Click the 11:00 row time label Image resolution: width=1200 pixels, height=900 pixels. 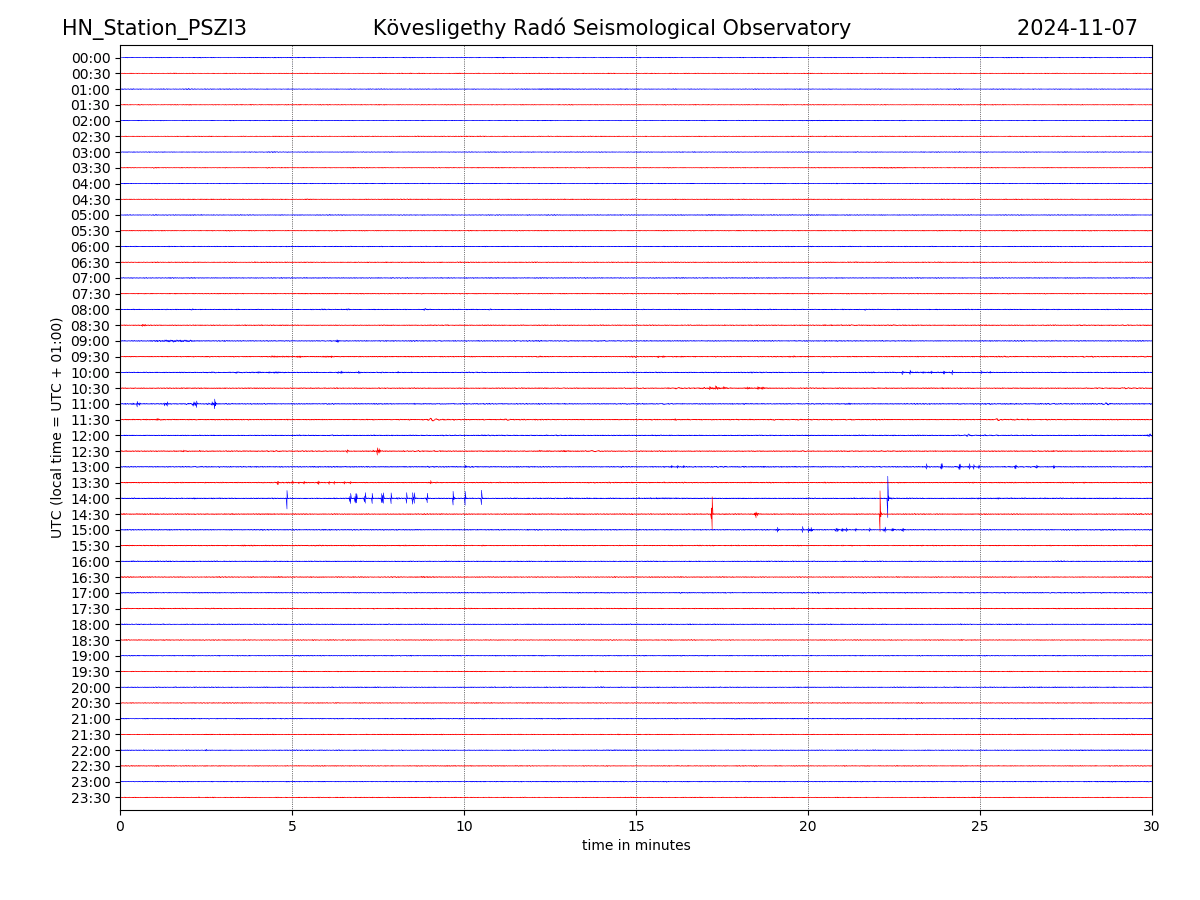click(x=91, y=404)
